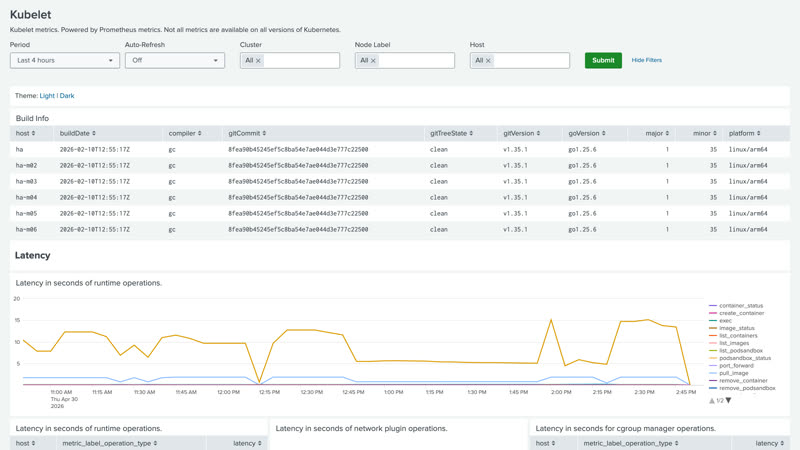Remove the All tag from Host filter
Image resolution: width=800 pixels, height=450 pixels.
point(488,61)
